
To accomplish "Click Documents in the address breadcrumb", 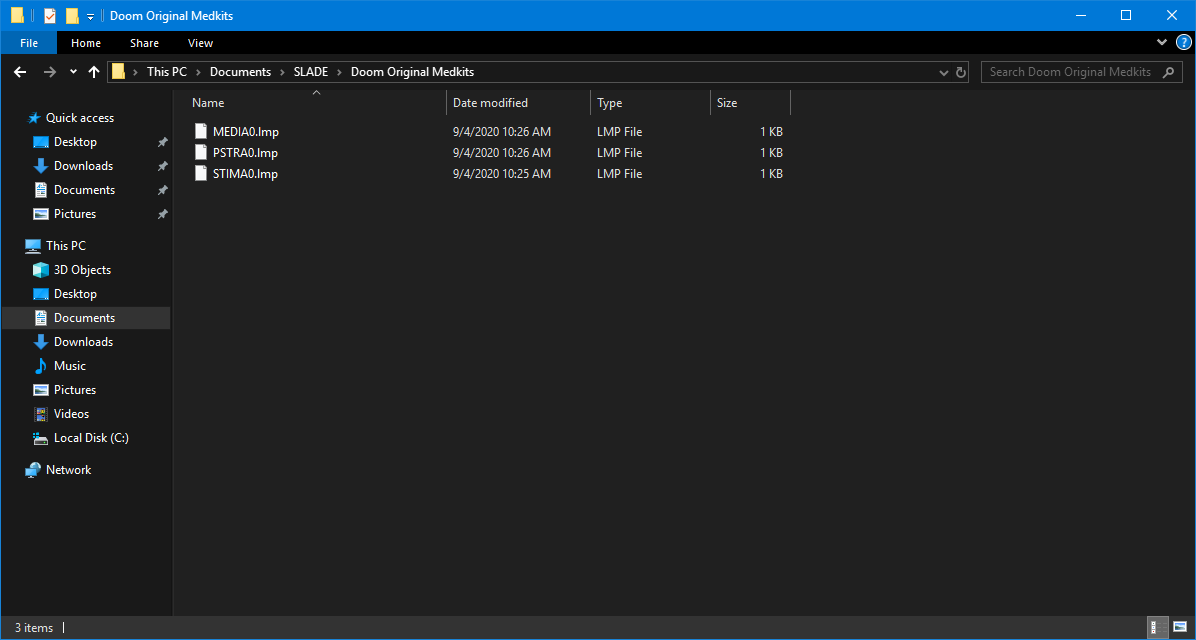I will [240, 72].
